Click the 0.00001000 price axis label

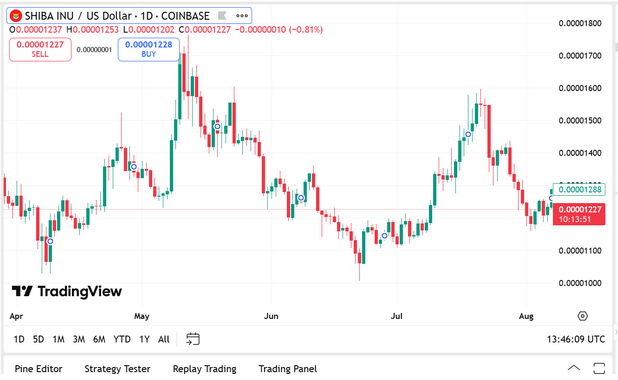580,283
